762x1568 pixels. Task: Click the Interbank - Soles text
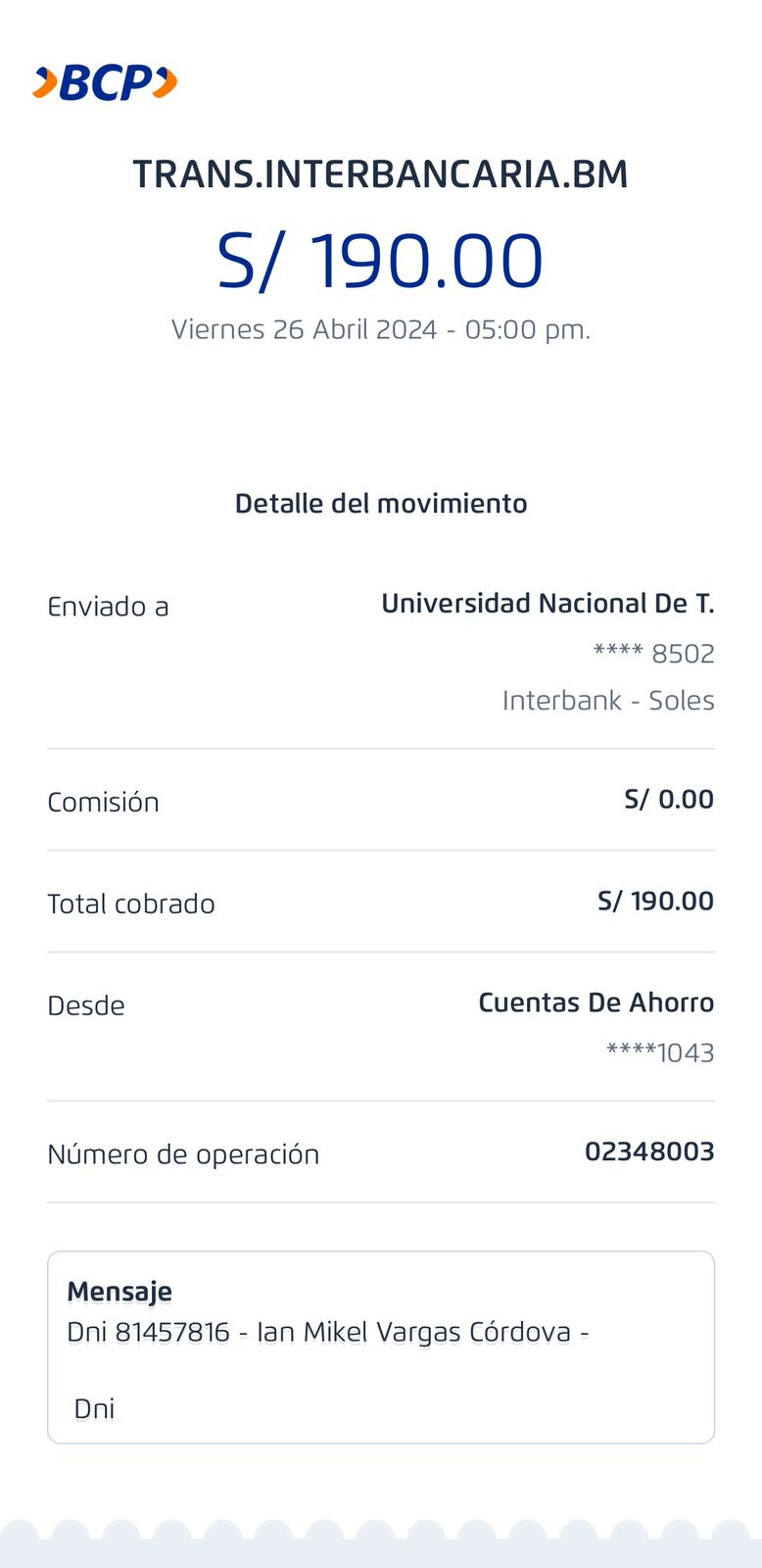click(x=608, y=701)
